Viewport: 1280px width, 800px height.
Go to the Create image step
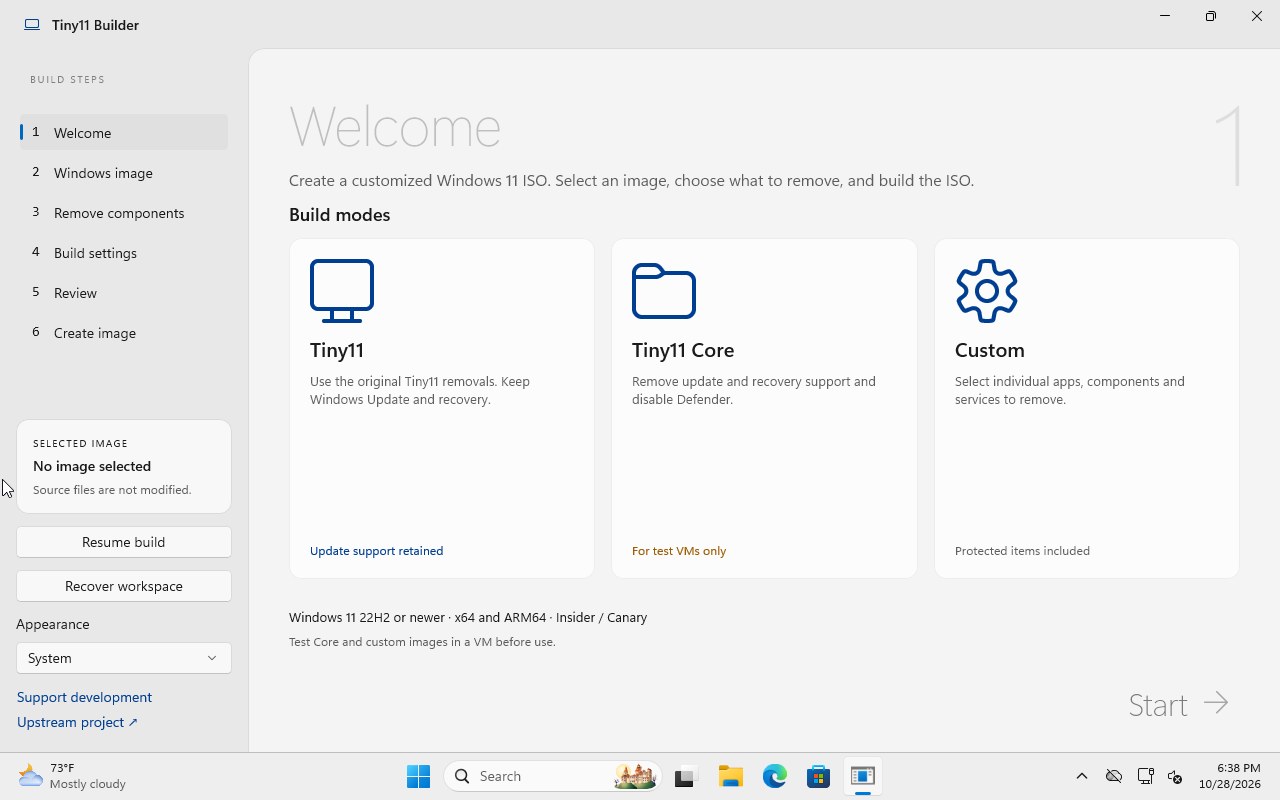pos(124,333)
